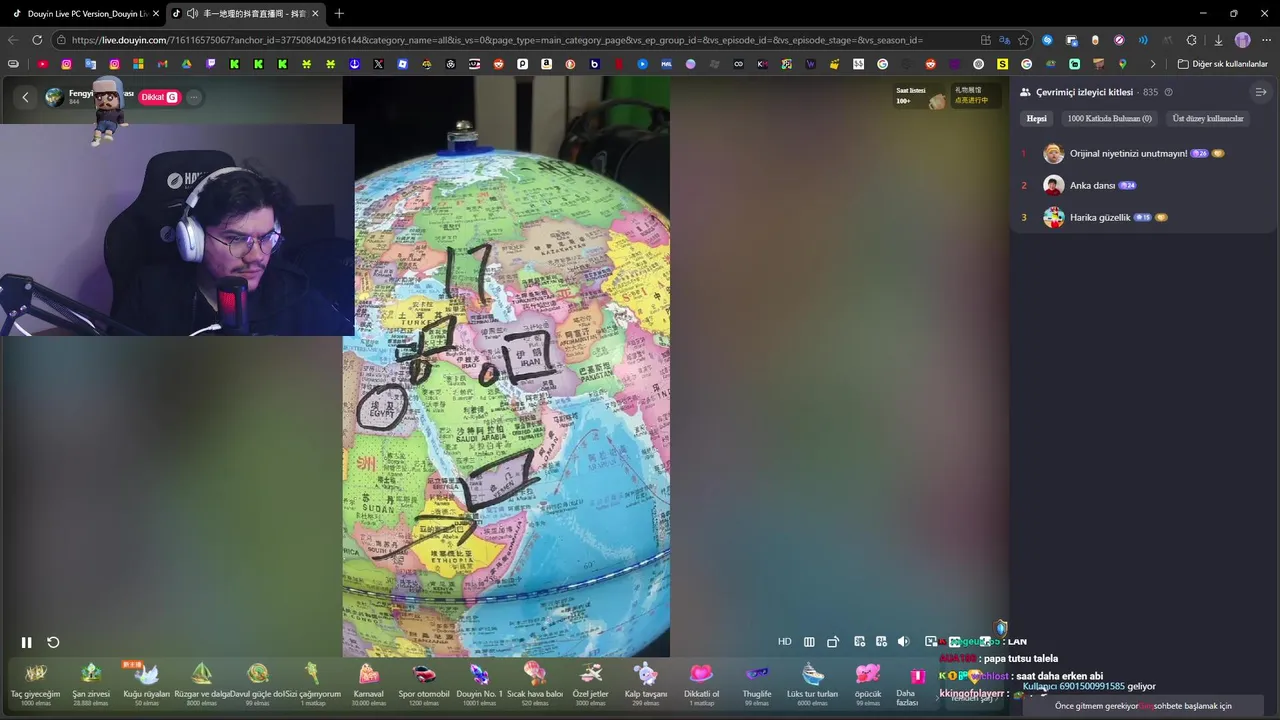Expand bookmarks overflow chevron

coord(1152,64)
